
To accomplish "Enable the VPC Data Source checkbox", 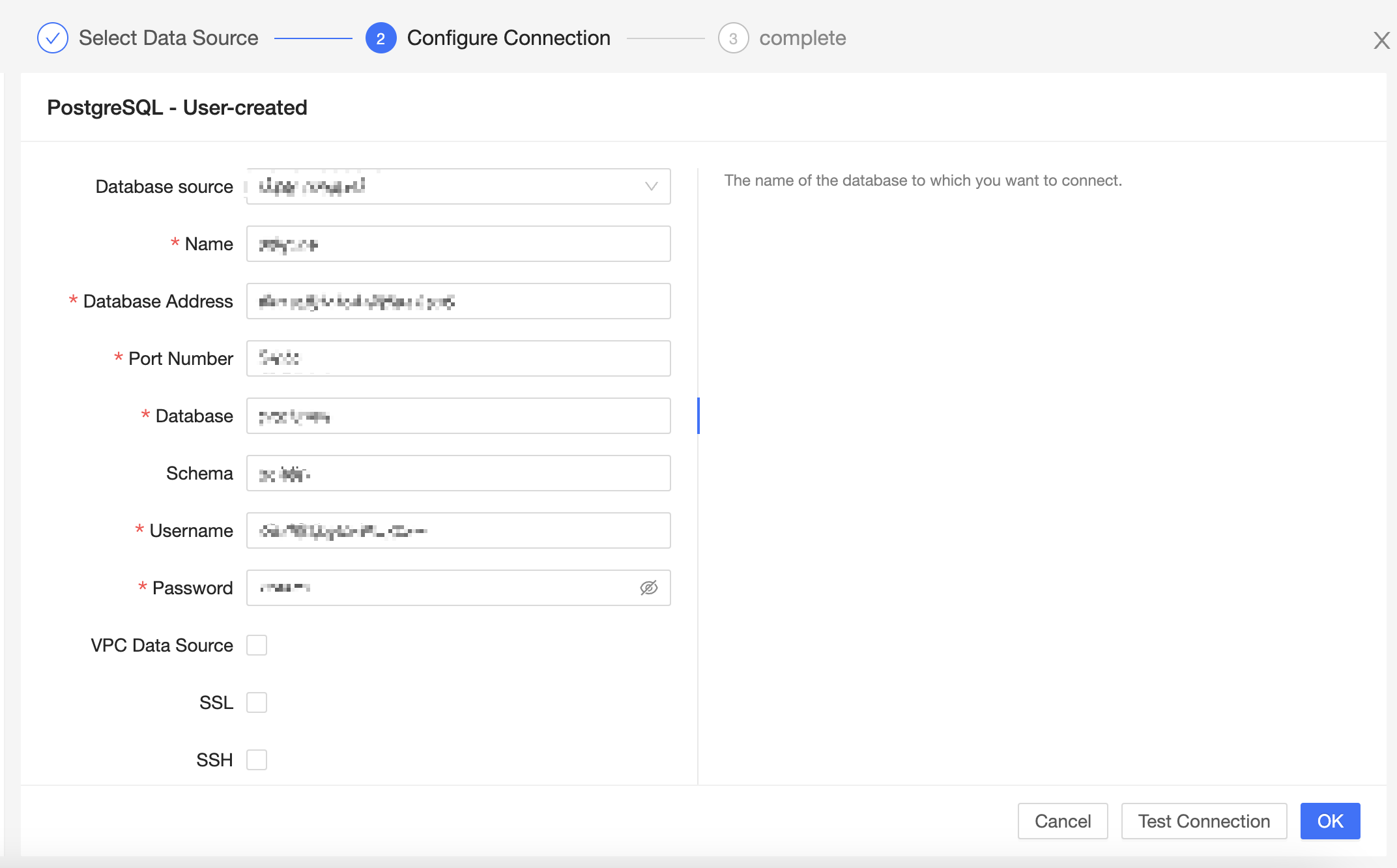I will pos(257,645).
